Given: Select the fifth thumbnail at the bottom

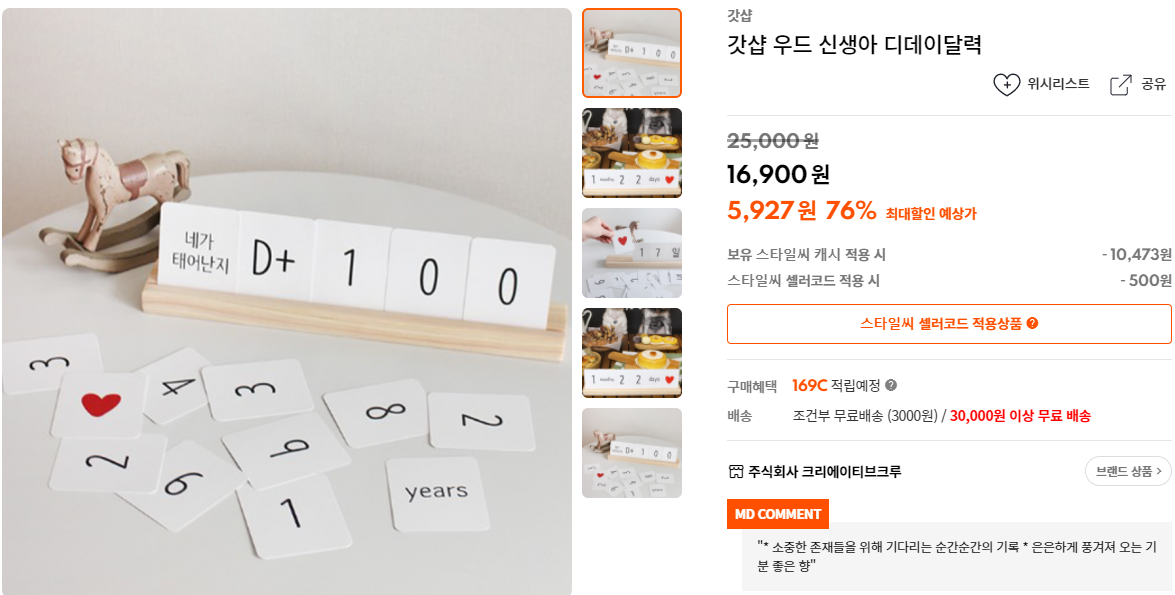Looking at the screenshot, I should 632,453.
